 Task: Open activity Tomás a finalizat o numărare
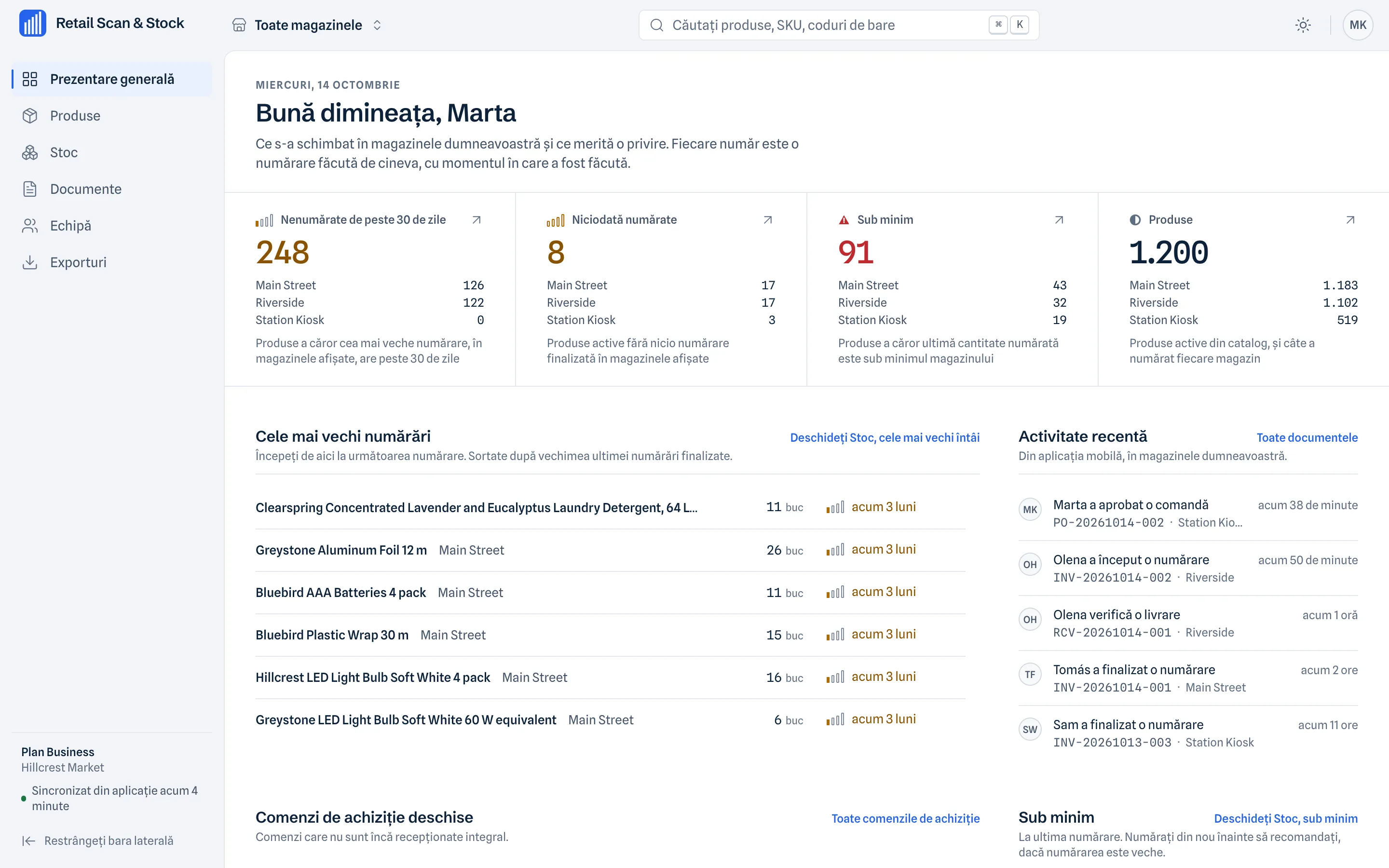[1187, 678]
